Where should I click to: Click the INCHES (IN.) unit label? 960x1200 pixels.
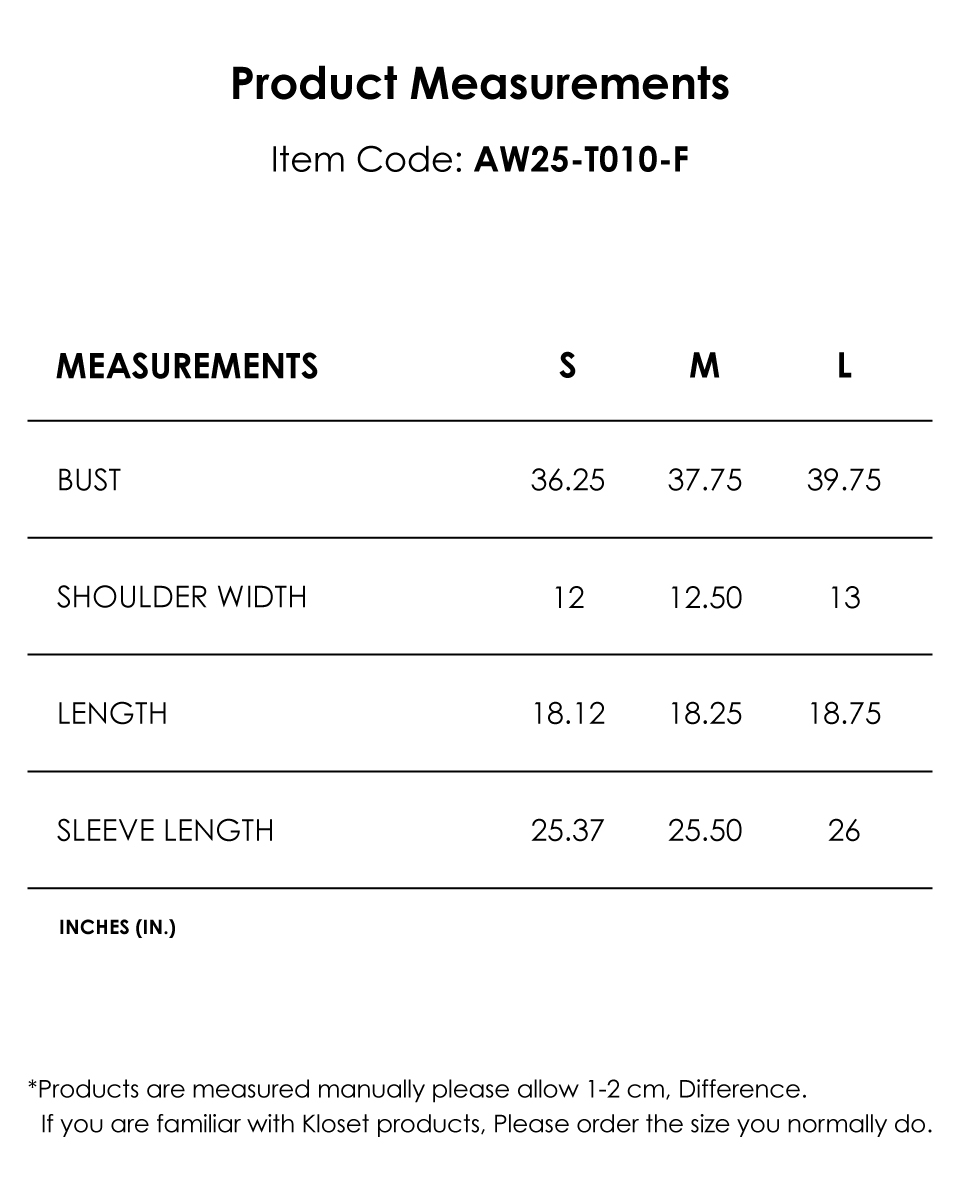(117, 927)
